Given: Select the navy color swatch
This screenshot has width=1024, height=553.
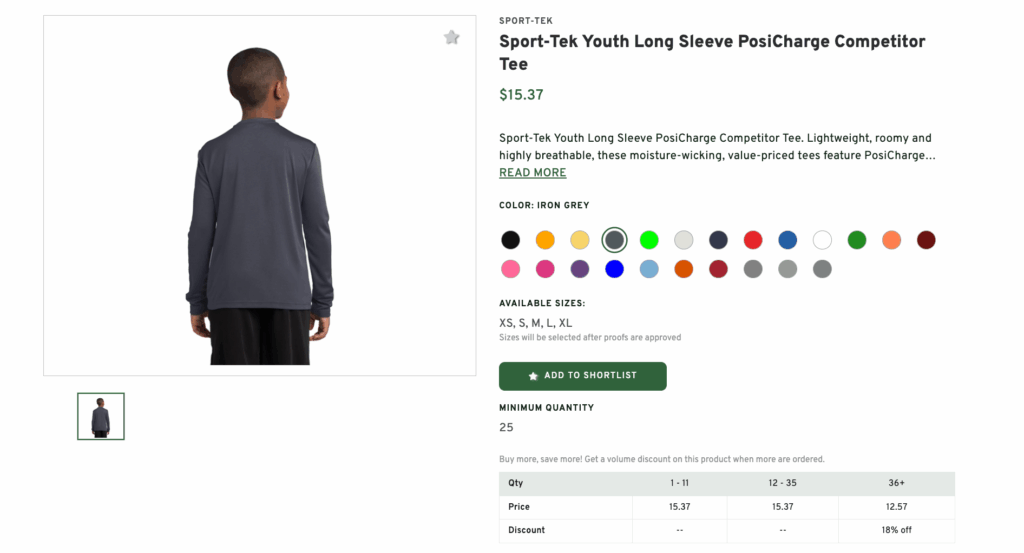Looking at the screenshot, I should point(718,240).
